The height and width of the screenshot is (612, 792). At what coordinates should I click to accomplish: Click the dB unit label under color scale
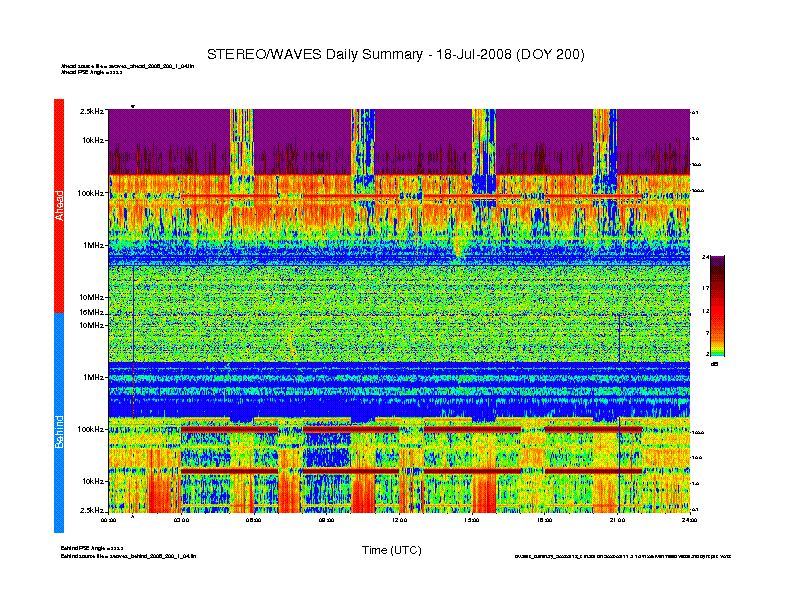(714, 364)
